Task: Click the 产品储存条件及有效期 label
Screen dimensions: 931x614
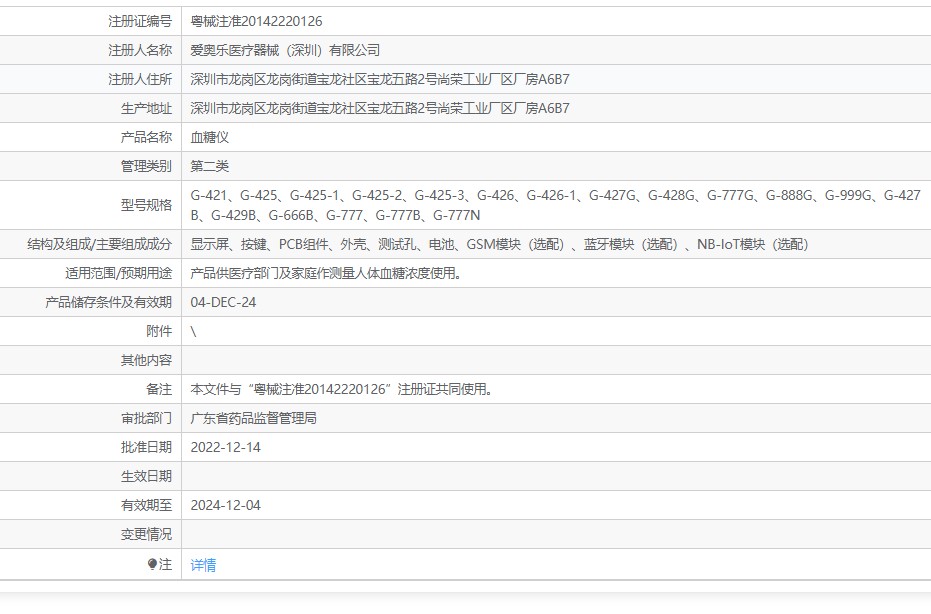Action: [109, 302]
